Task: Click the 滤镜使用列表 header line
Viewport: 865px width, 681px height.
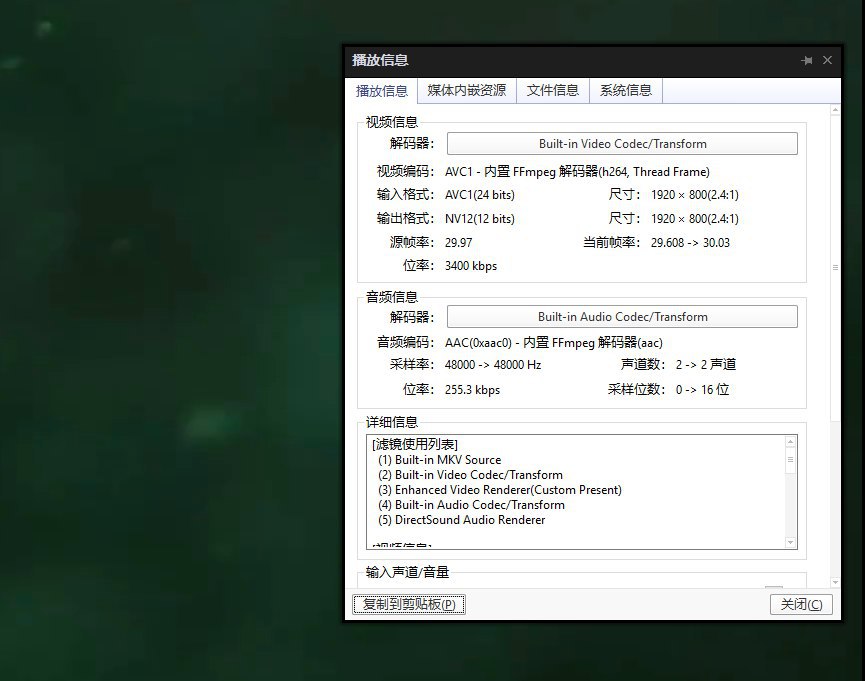Action: pyautogui.click(x=415, y=445)
